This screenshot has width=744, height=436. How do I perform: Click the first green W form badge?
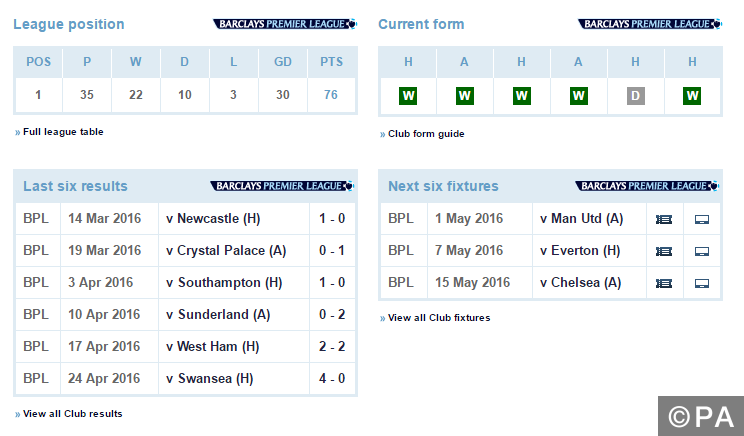coord(408,96)
